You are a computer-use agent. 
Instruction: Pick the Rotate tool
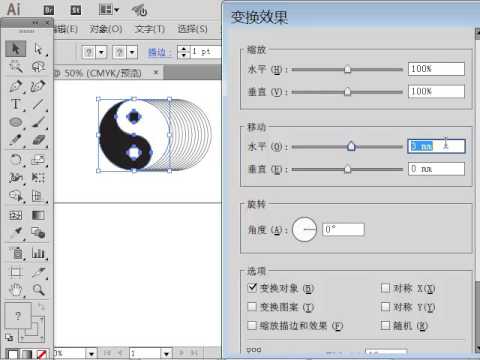pos(15,160)
